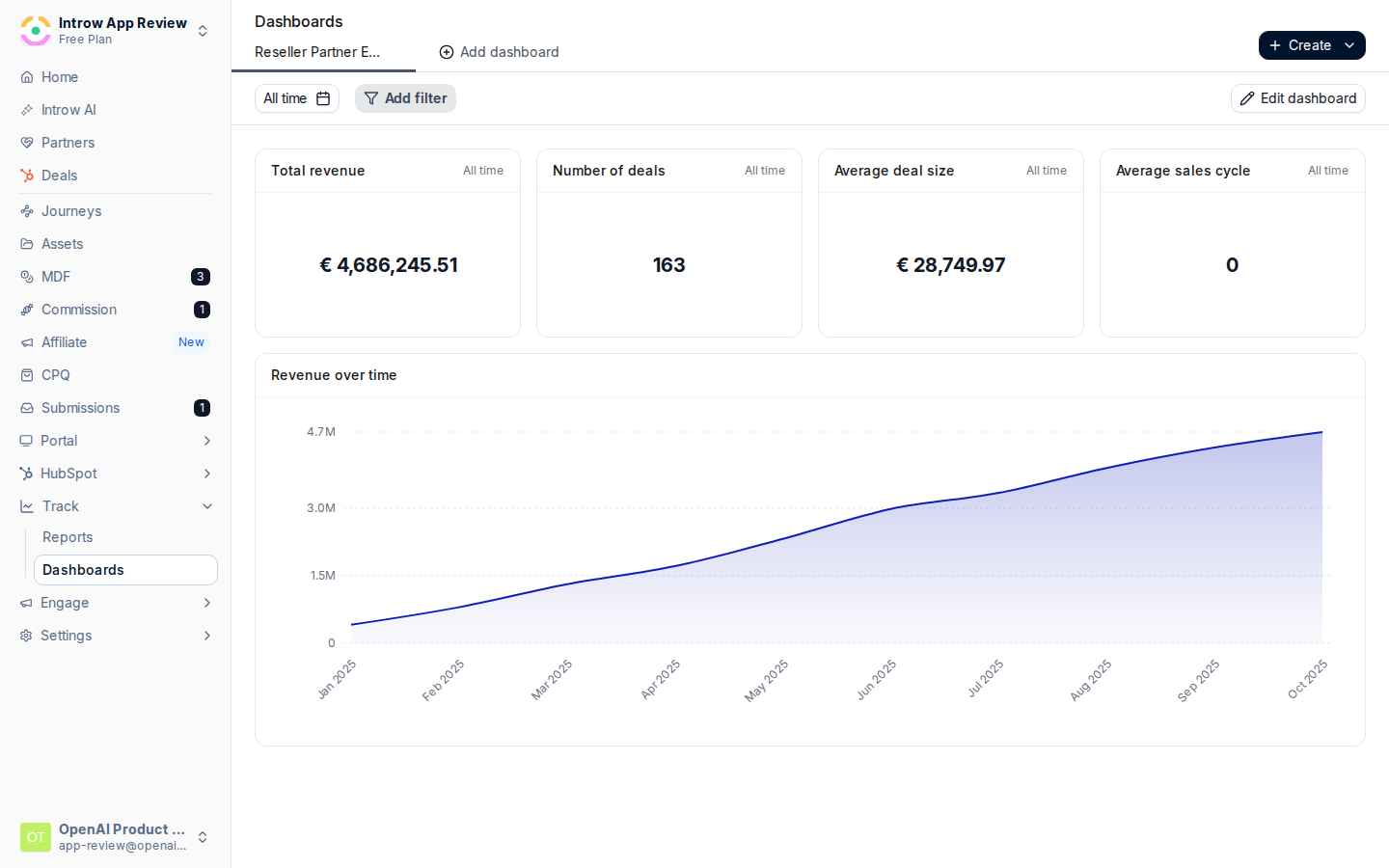Expand the Engage submenu chevron
This screenshot has height=868, width=1389.
(x=207, y=603)
